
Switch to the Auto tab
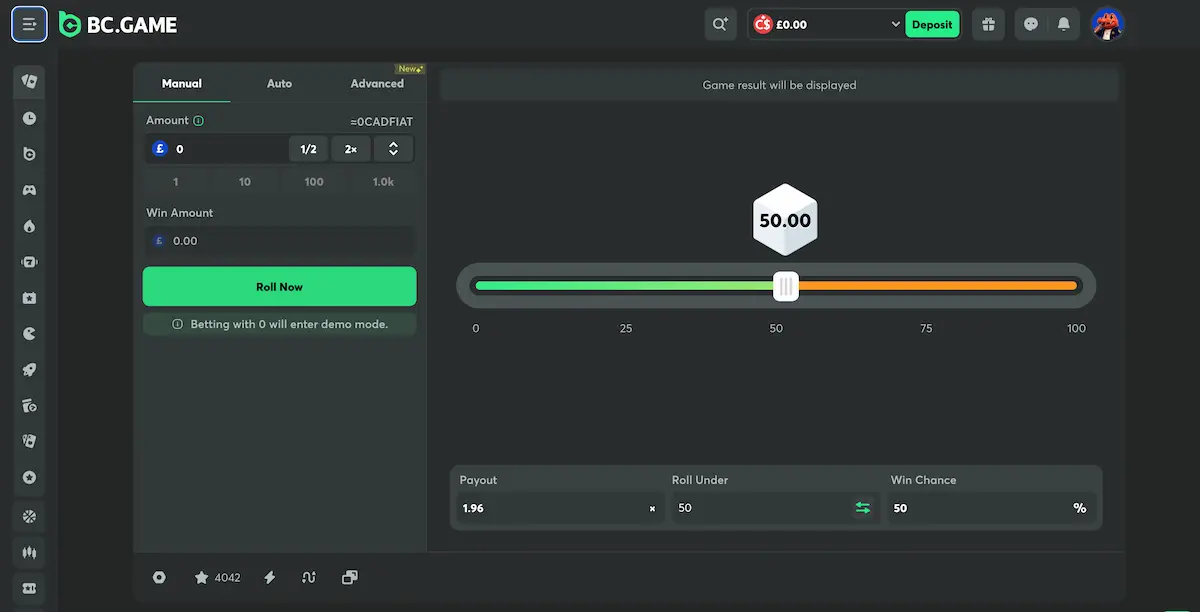[x=279, y=83]
